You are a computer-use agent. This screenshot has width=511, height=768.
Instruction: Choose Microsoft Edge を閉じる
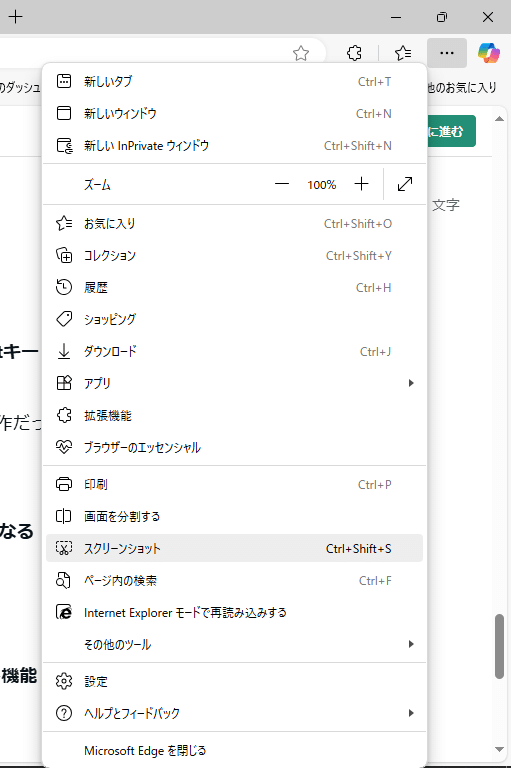point(234,750)
